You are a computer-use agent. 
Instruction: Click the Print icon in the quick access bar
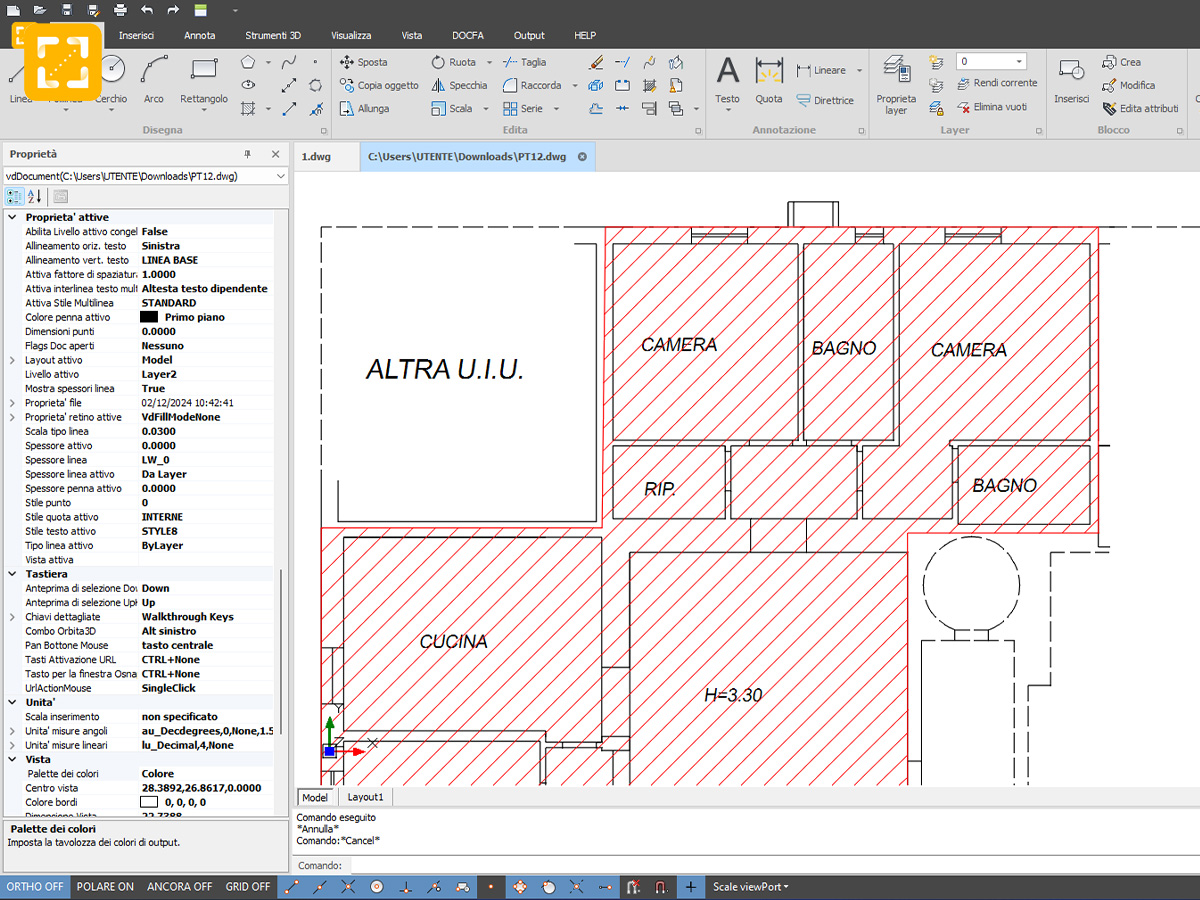tap(120, 10)
